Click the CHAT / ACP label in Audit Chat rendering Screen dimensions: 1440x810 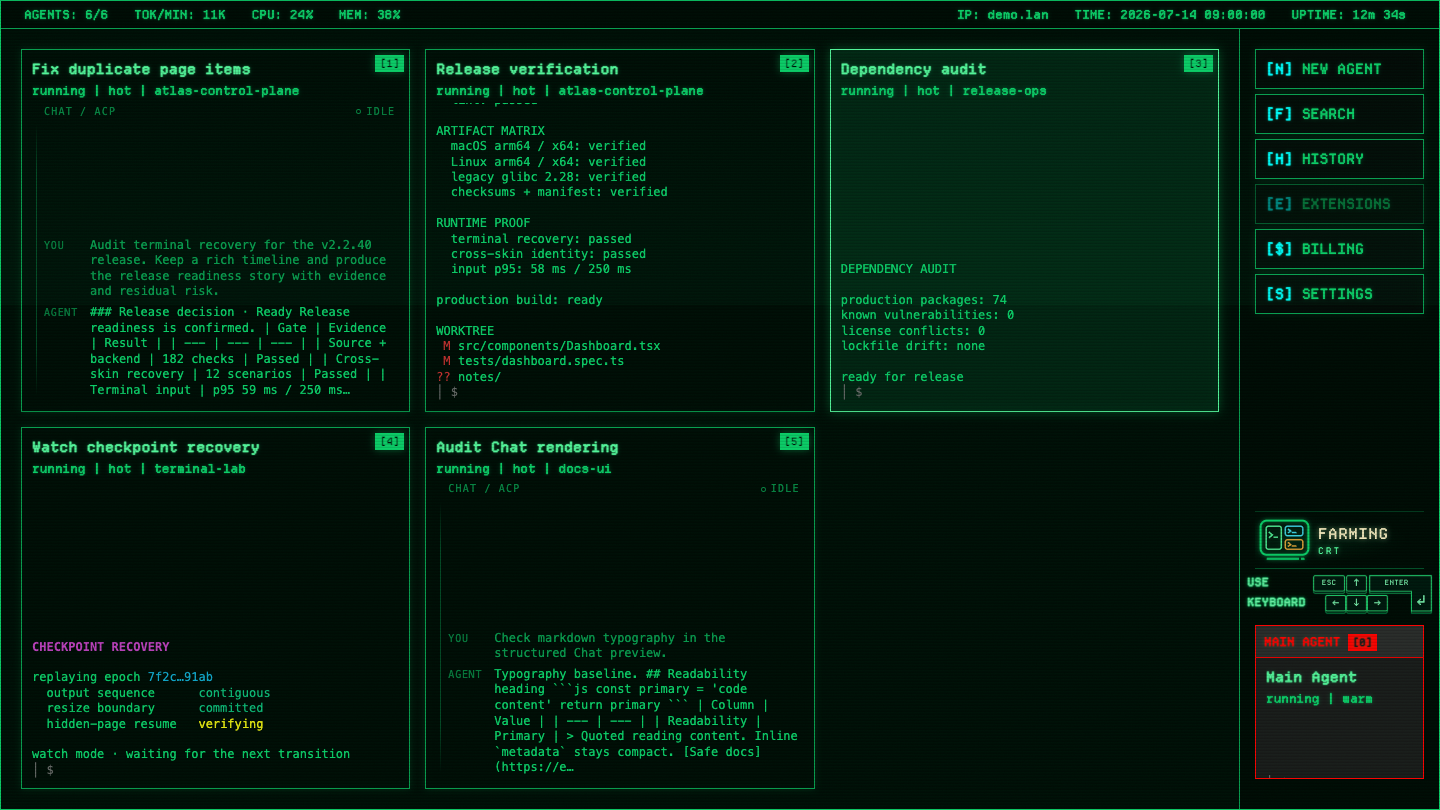tap(484, 489)
